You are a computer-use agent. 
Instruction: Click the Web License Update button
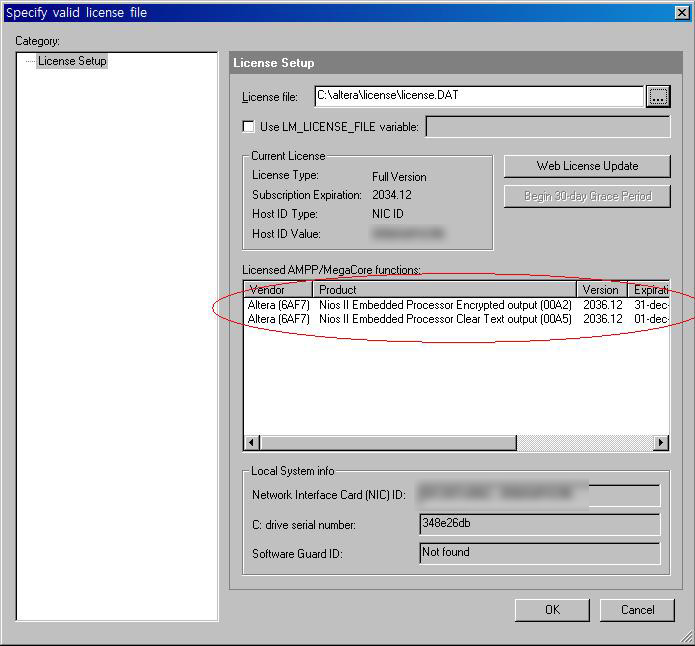point(587,166)
